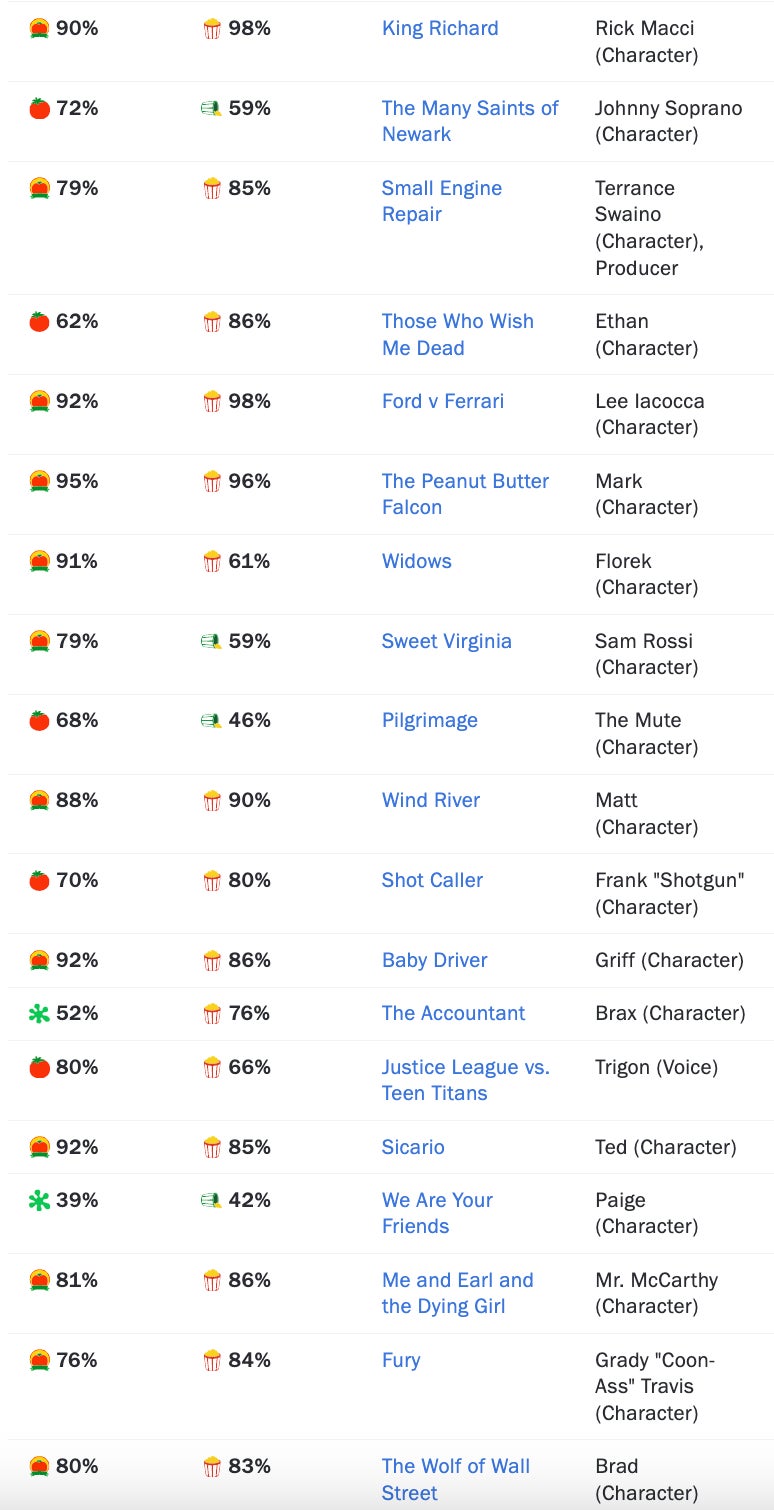This screenshot has height=1510, width=774.
Task: Click the spilled popcorn icon for Sweet Virginia
Action: coord(211,641)
